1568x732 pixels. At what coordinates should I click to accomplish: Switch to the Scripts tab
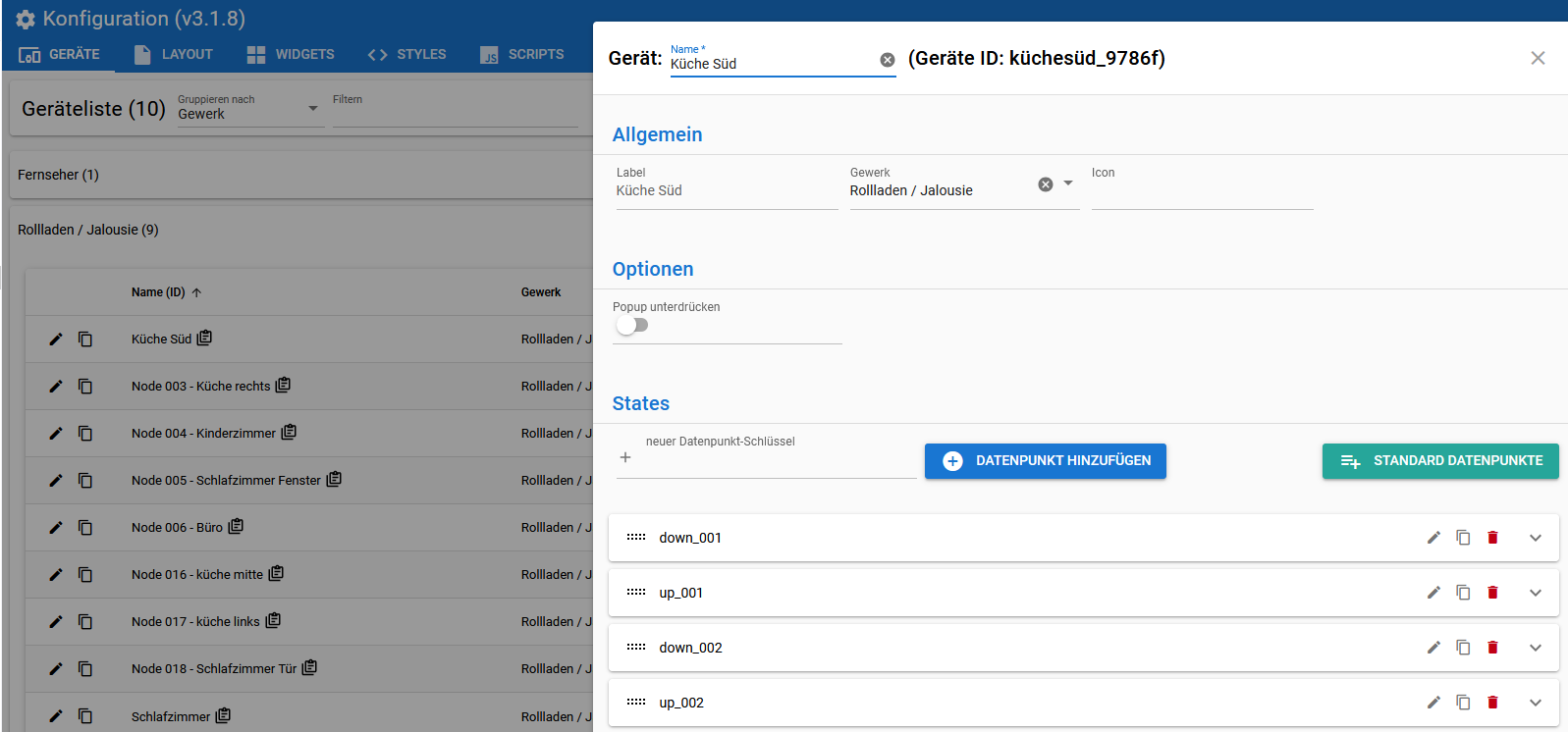tap(521, 54)
